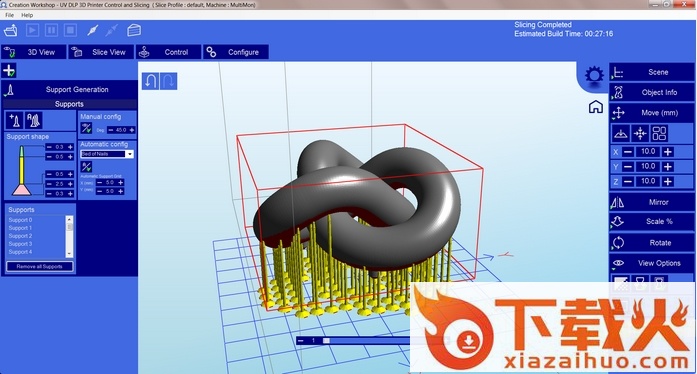Toggle Manual config supports-down option icon
The width and height of the screenshot is (697, 374).
click(86, 129)
